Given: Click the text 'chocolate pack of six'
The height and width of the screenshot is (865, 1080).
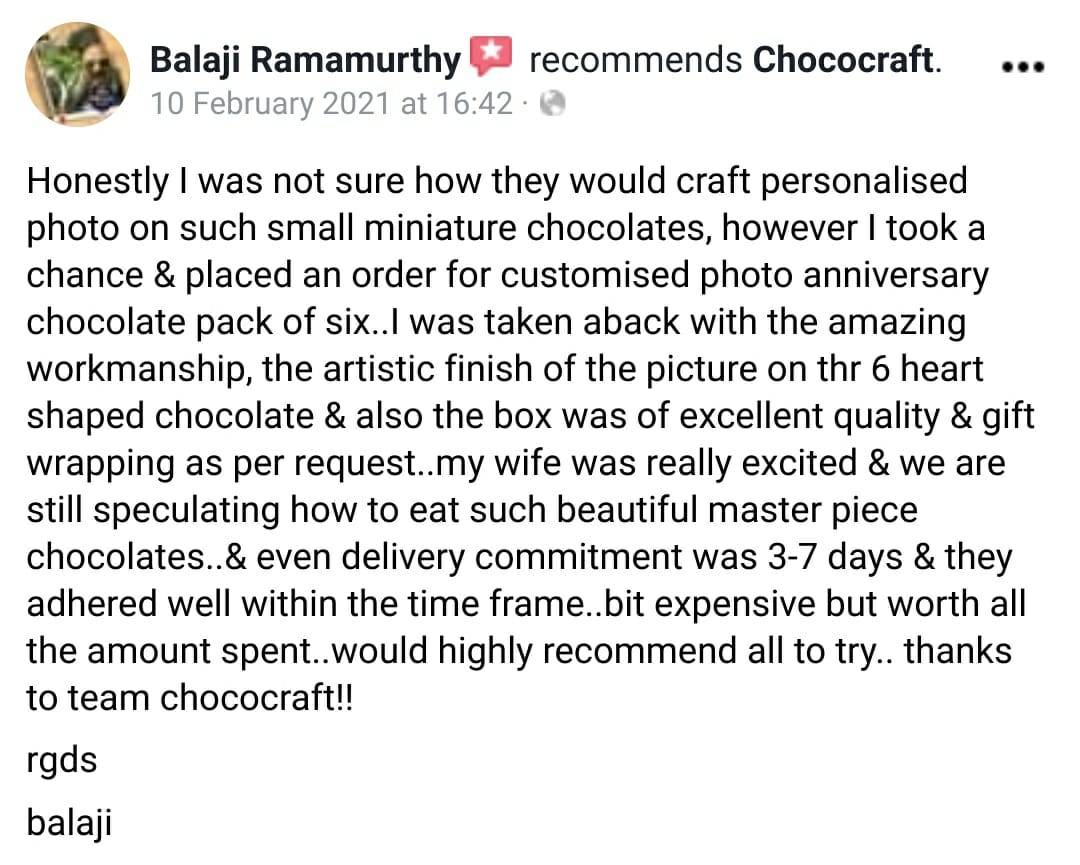Looking at the screenshot, I should point(199,322).
